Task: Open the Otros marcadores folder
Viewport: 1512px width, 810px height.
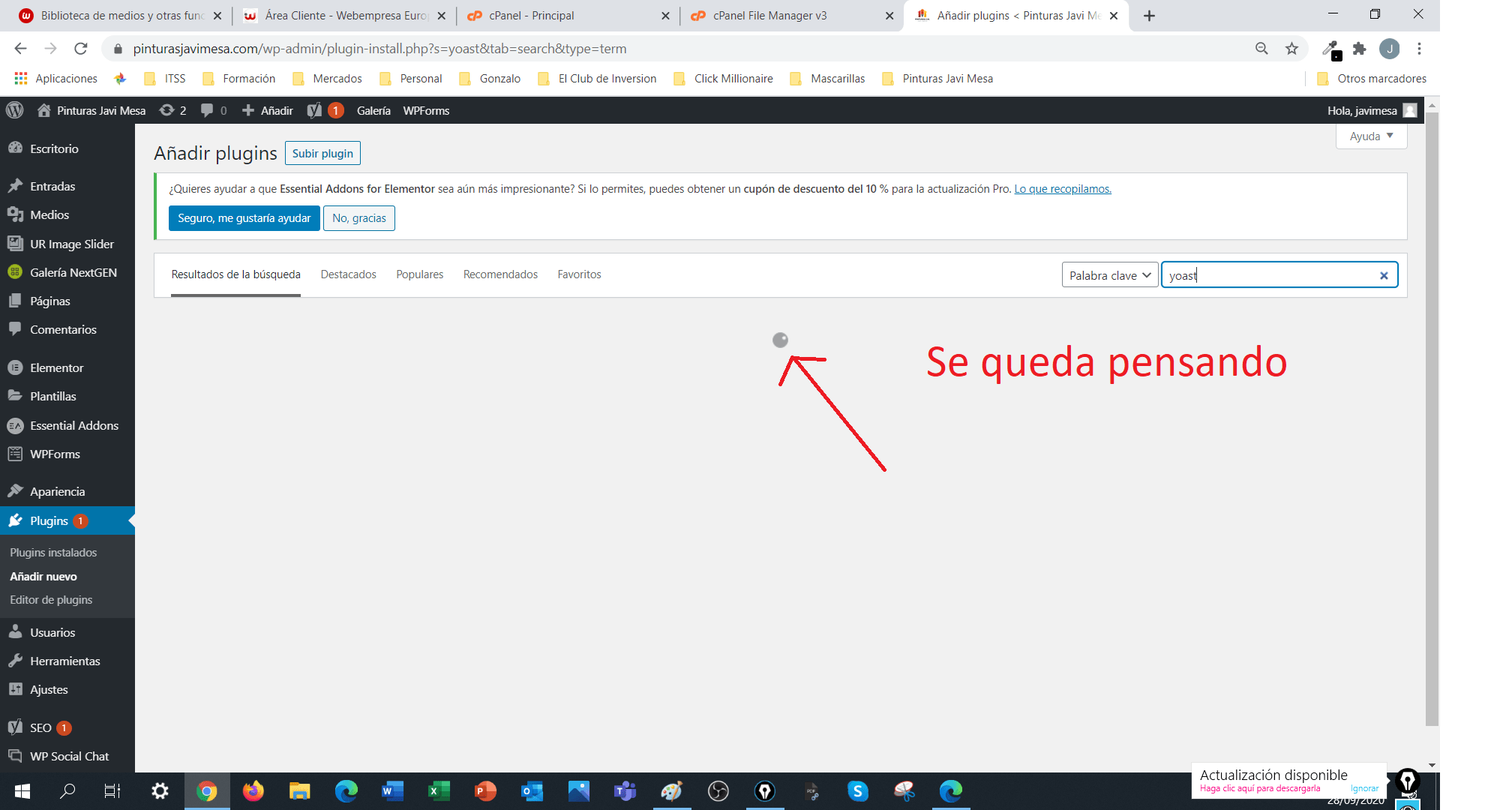Action: [1371, 79]
